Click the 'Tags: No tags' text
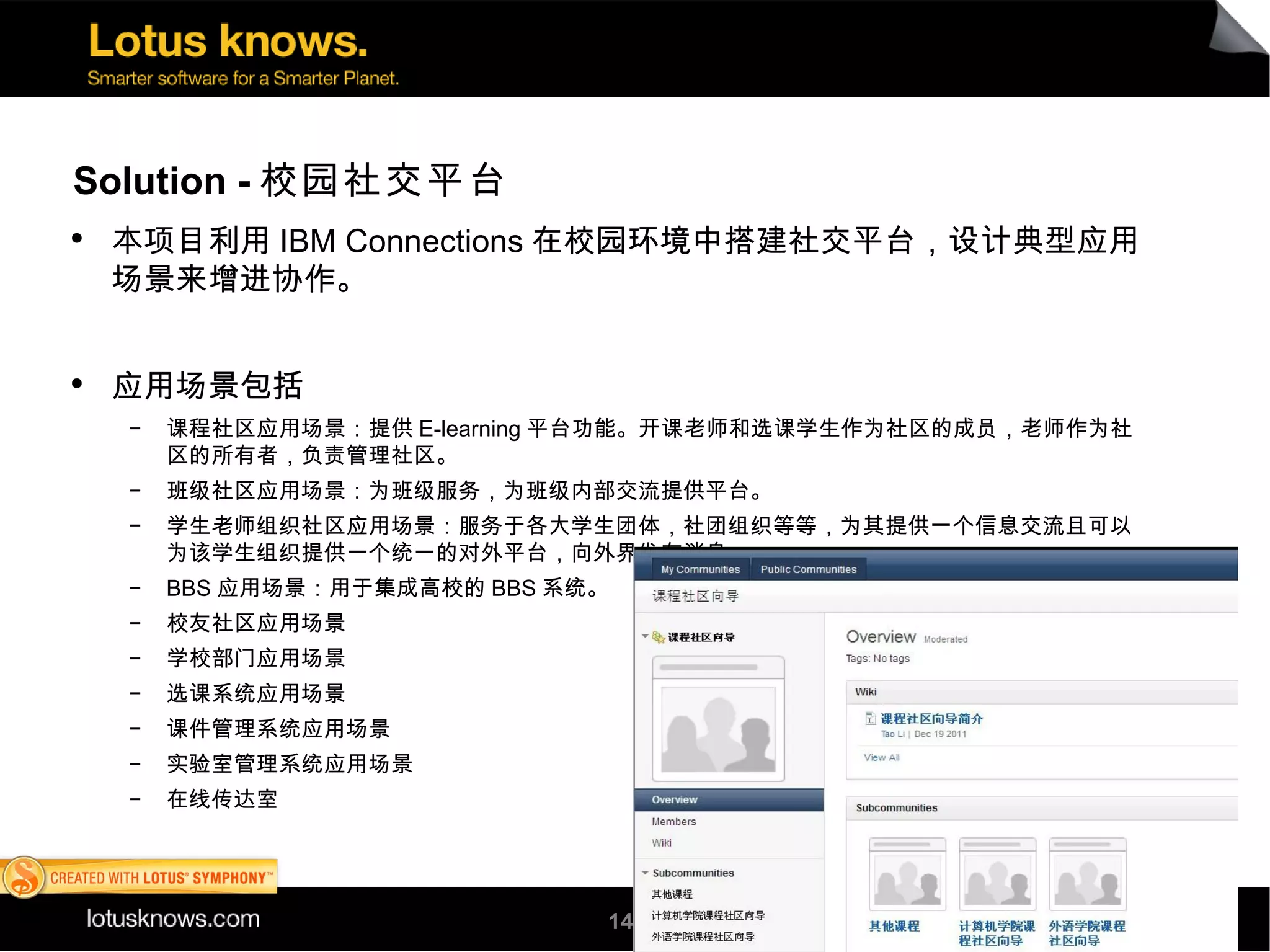1270x952 pixels. click(877, 659)
